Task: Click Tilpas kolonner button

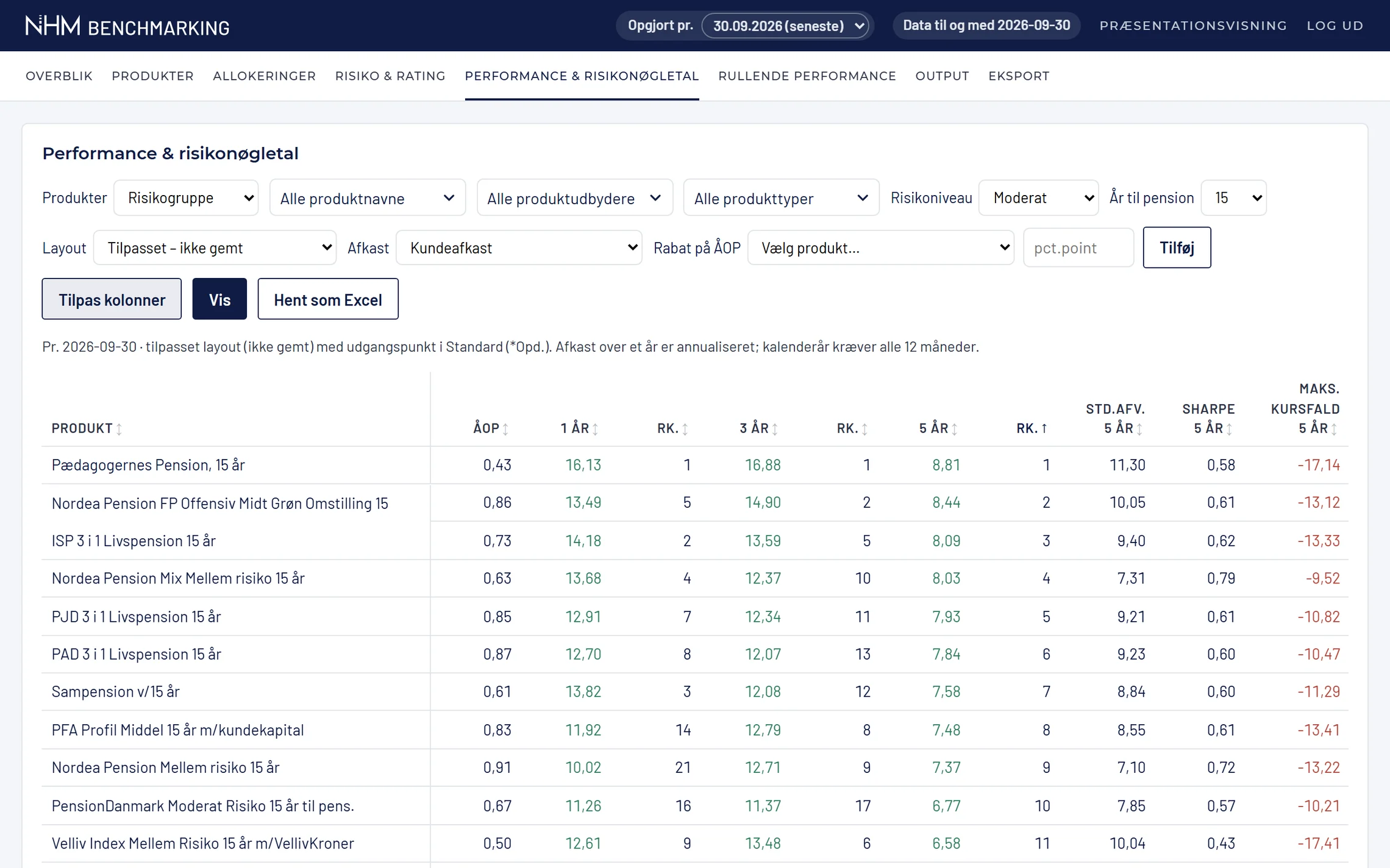Action: pyautogui.click(x=112, y=299)
